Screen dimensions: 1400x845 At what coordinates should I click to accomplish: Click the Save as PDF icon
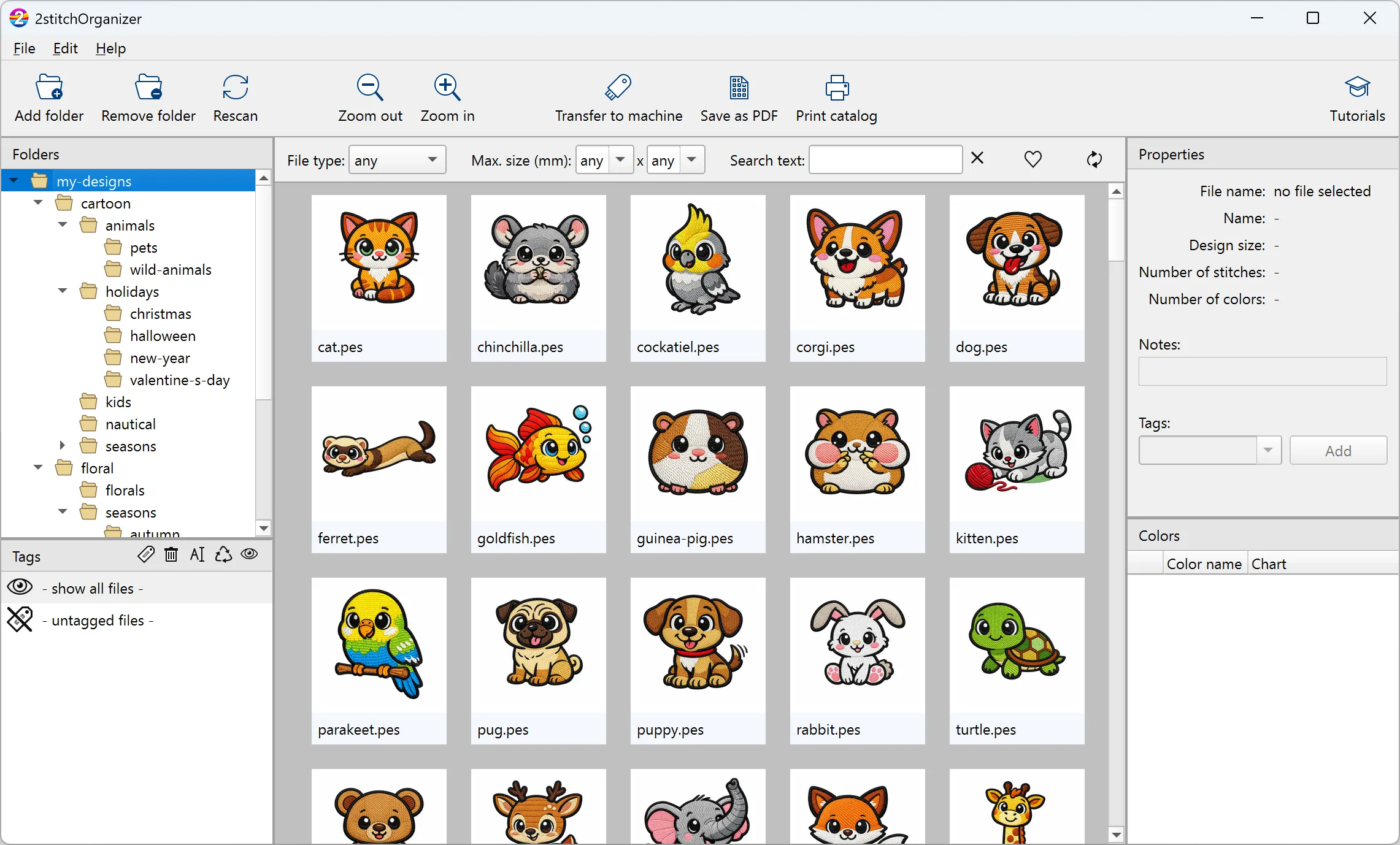point(739,88)
